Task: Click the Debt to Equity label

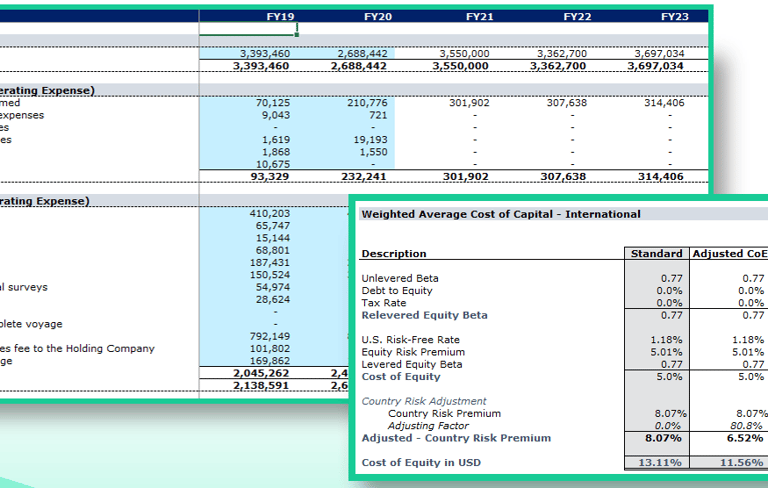Action: [x=397, y=291]
